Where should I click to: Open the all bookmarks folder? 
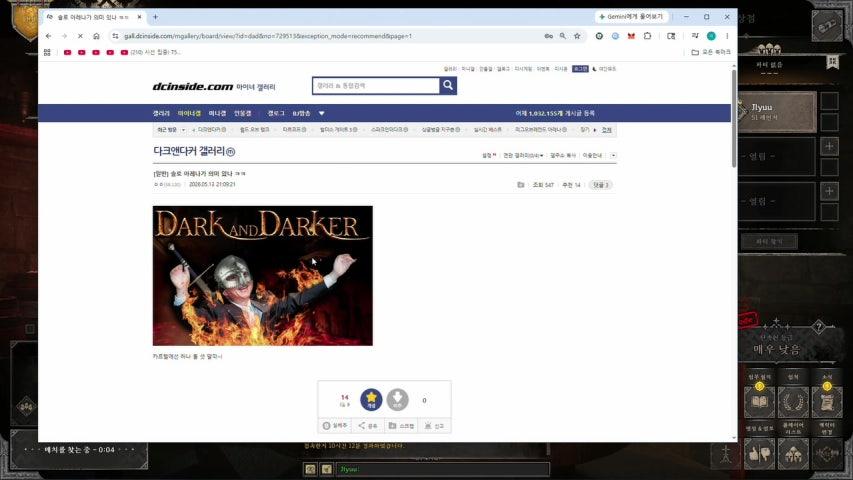(x=711, y=52)
